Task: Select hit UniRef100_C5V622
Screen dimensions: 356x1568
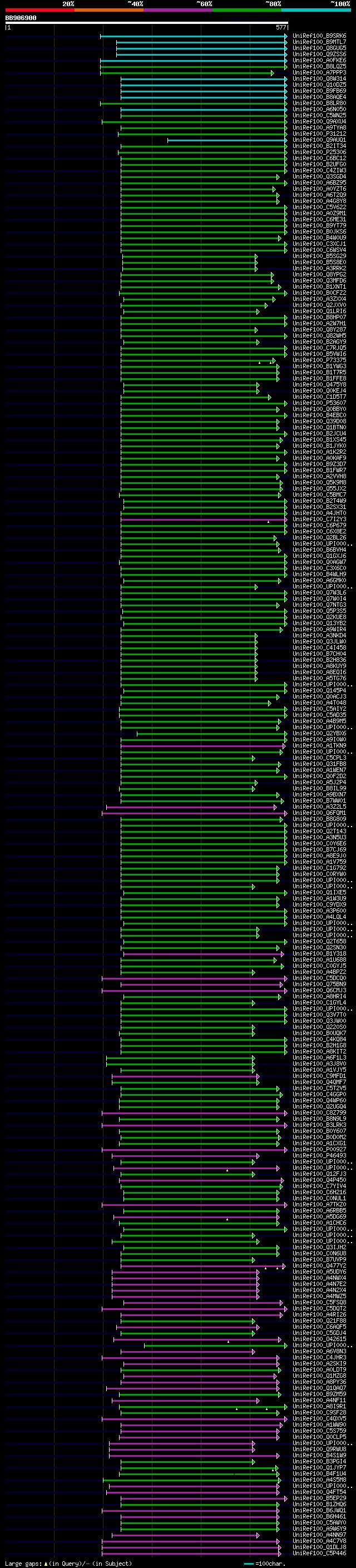Action: click(319, 207)
